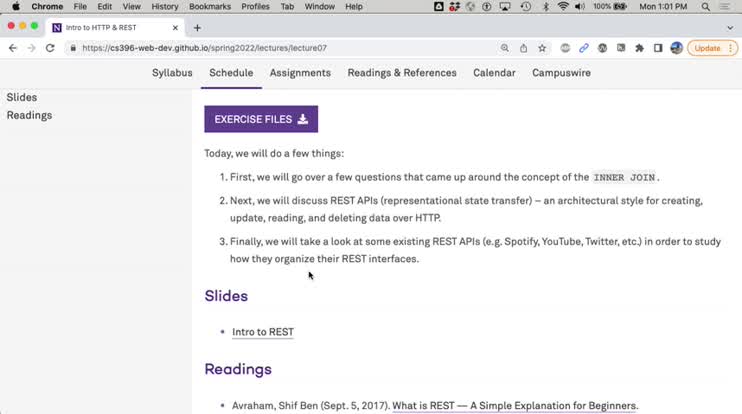
Task: Click the Slides sidebar link
Action: click(x=22, y=97)
